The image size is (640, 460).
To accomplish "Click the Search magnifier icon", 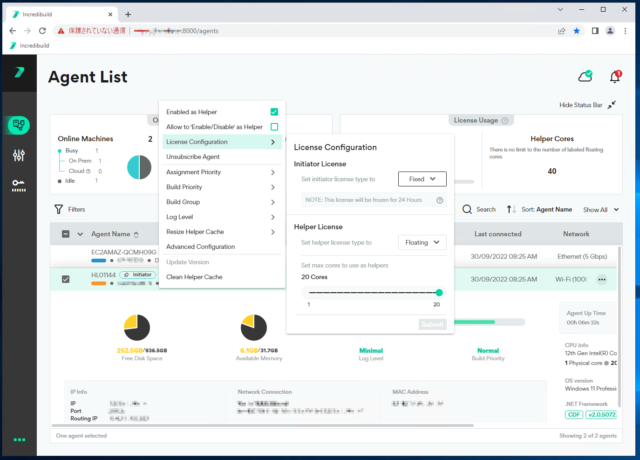I will (x=468, y=210).
